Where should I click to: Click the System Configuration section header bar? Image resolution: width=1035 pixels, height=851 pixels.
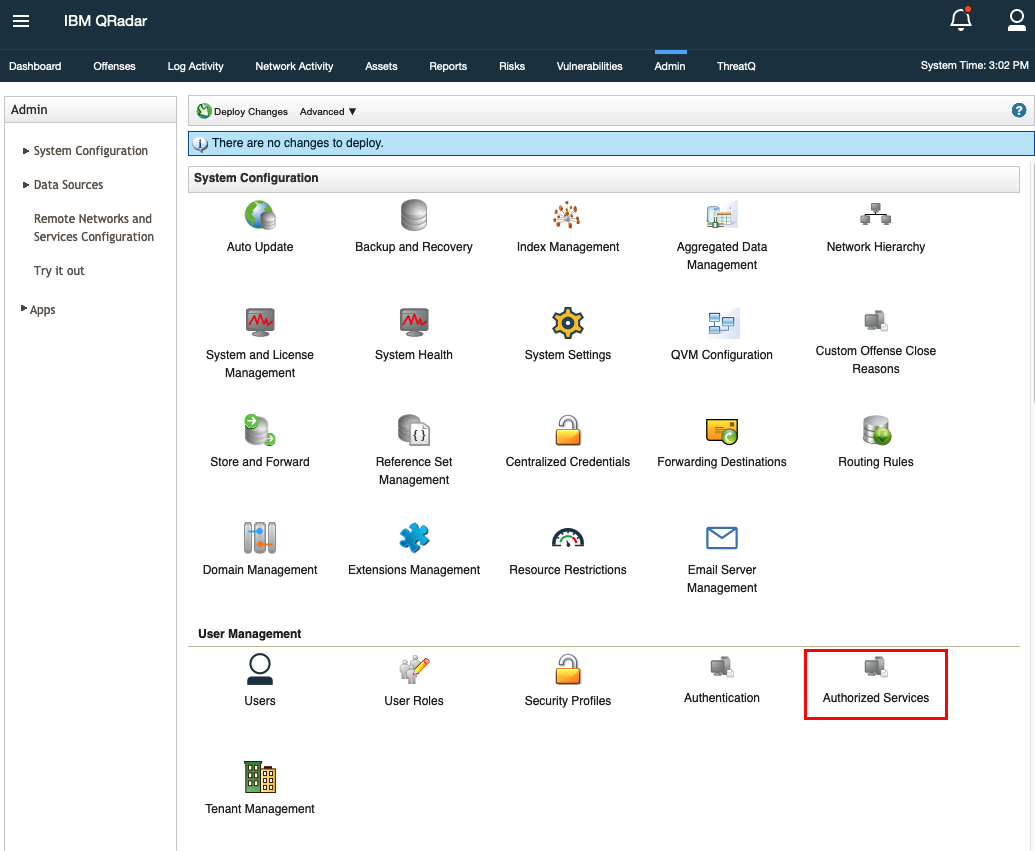[x=603, y=179]
